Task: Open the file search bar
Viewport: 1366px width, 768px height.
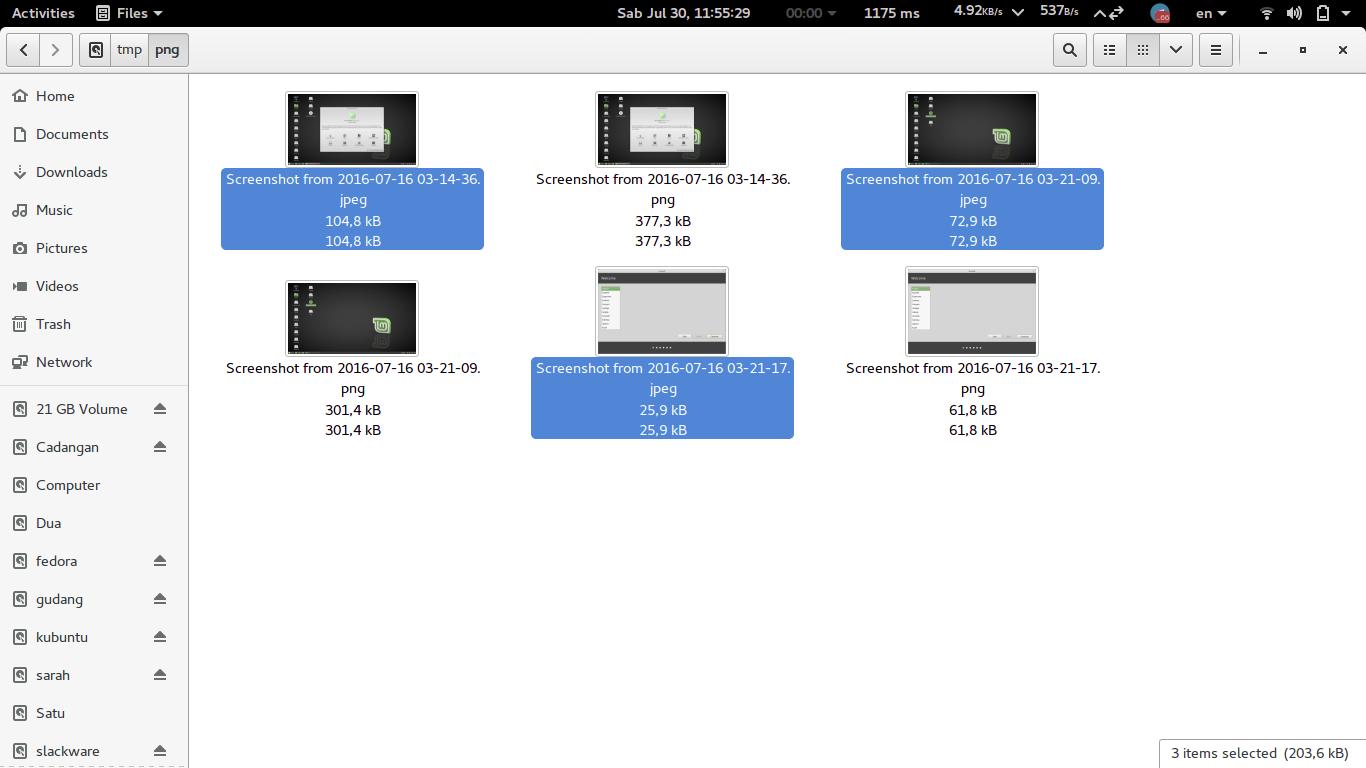Action: [1069, 49]
